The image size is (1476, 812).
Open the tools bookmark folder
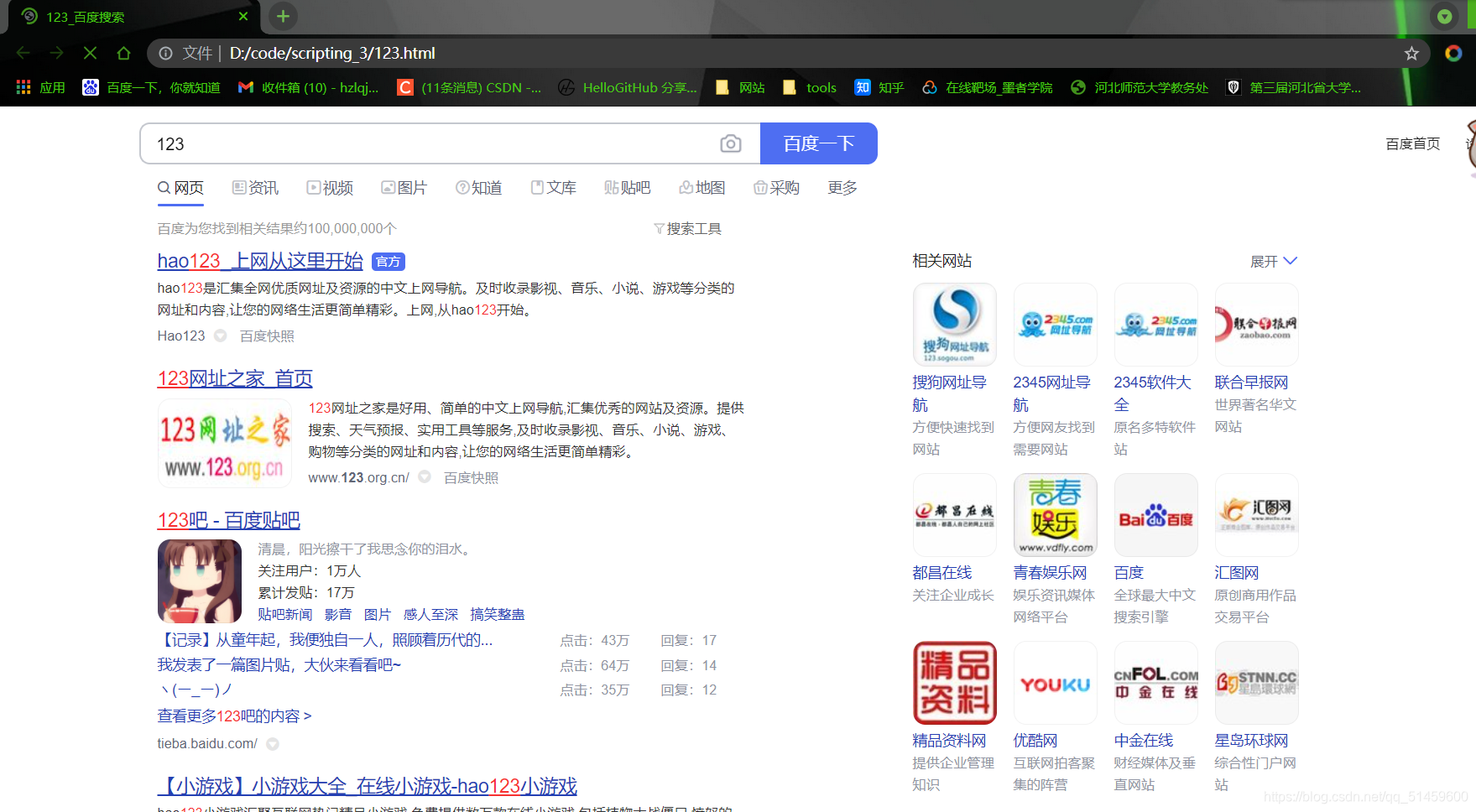(810, 87)
